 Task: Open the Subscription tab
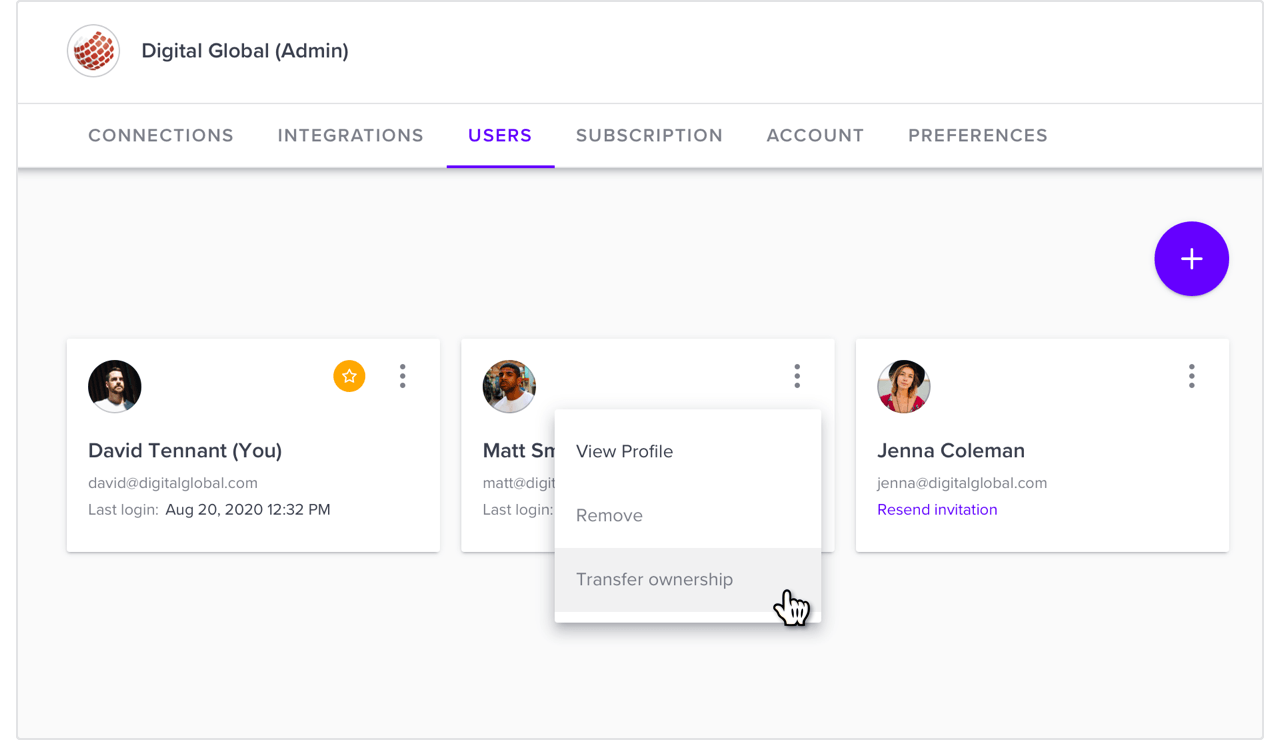[649, 135]
